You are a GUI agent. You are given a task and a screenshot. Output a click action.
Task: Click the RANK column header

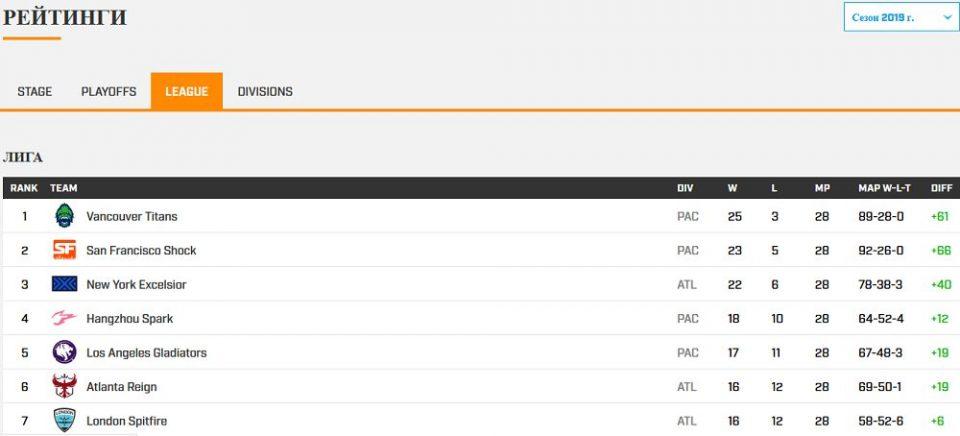[x=24, y=188]
